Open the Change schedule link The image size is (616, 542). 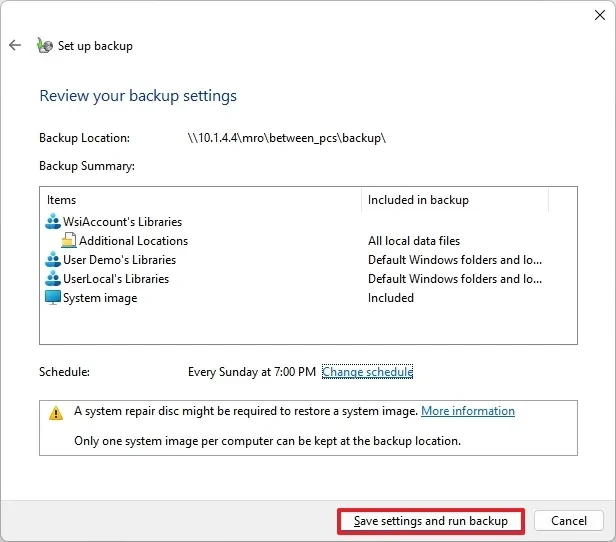click(367, 372)
